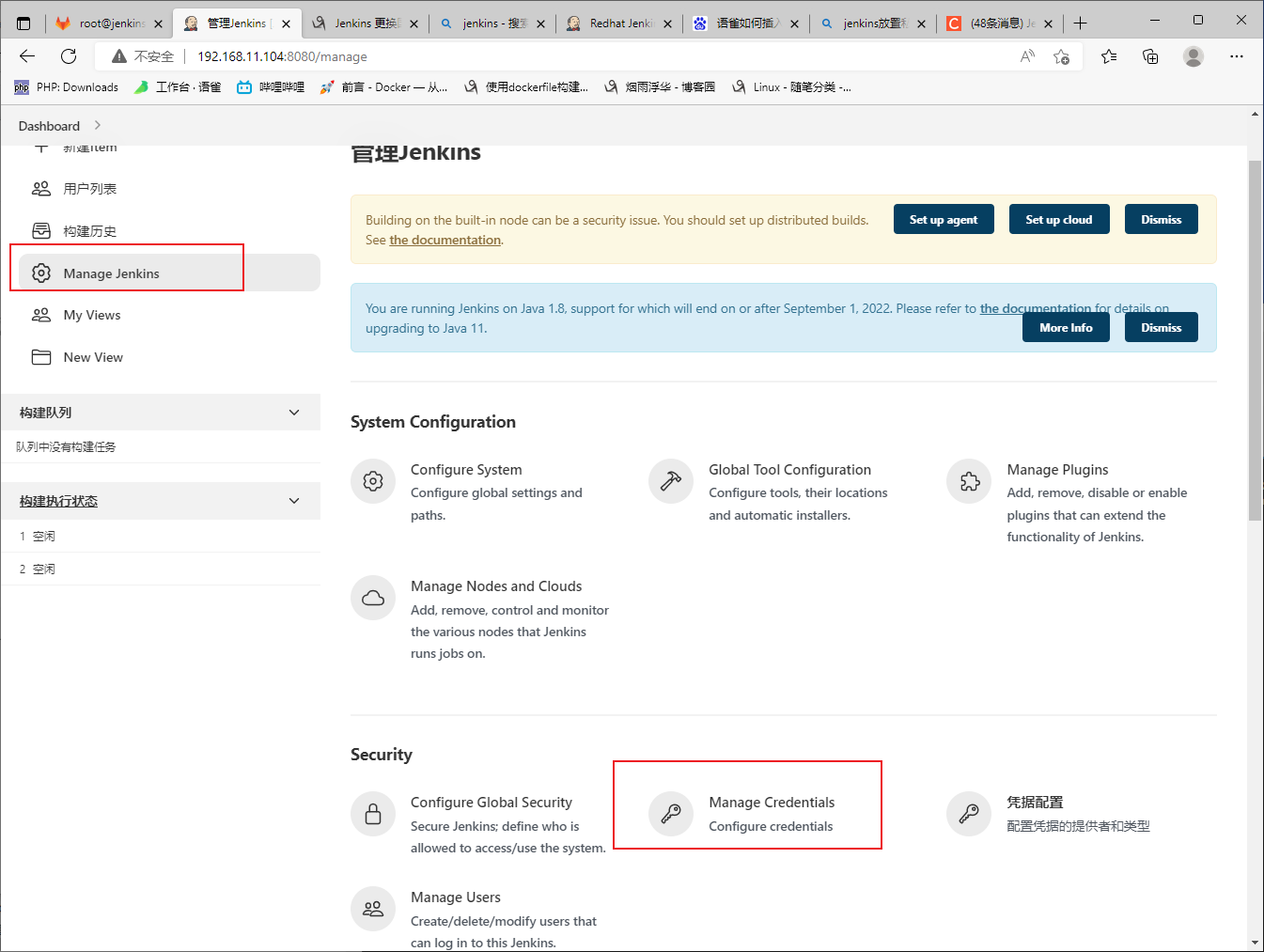The image size is (1264, 952).
Task: Open the Configure Global Security link
Action: coord(492,802)
